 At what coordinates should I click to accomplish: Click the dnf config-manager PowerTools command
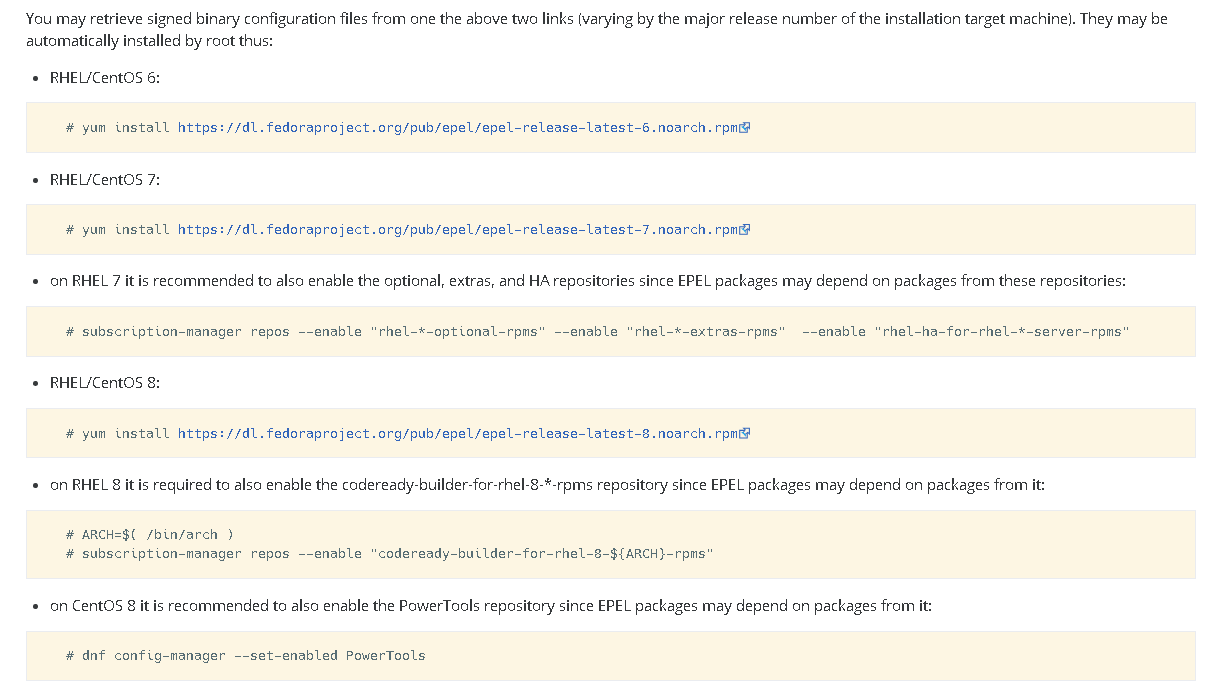click(x=246, y=656)
